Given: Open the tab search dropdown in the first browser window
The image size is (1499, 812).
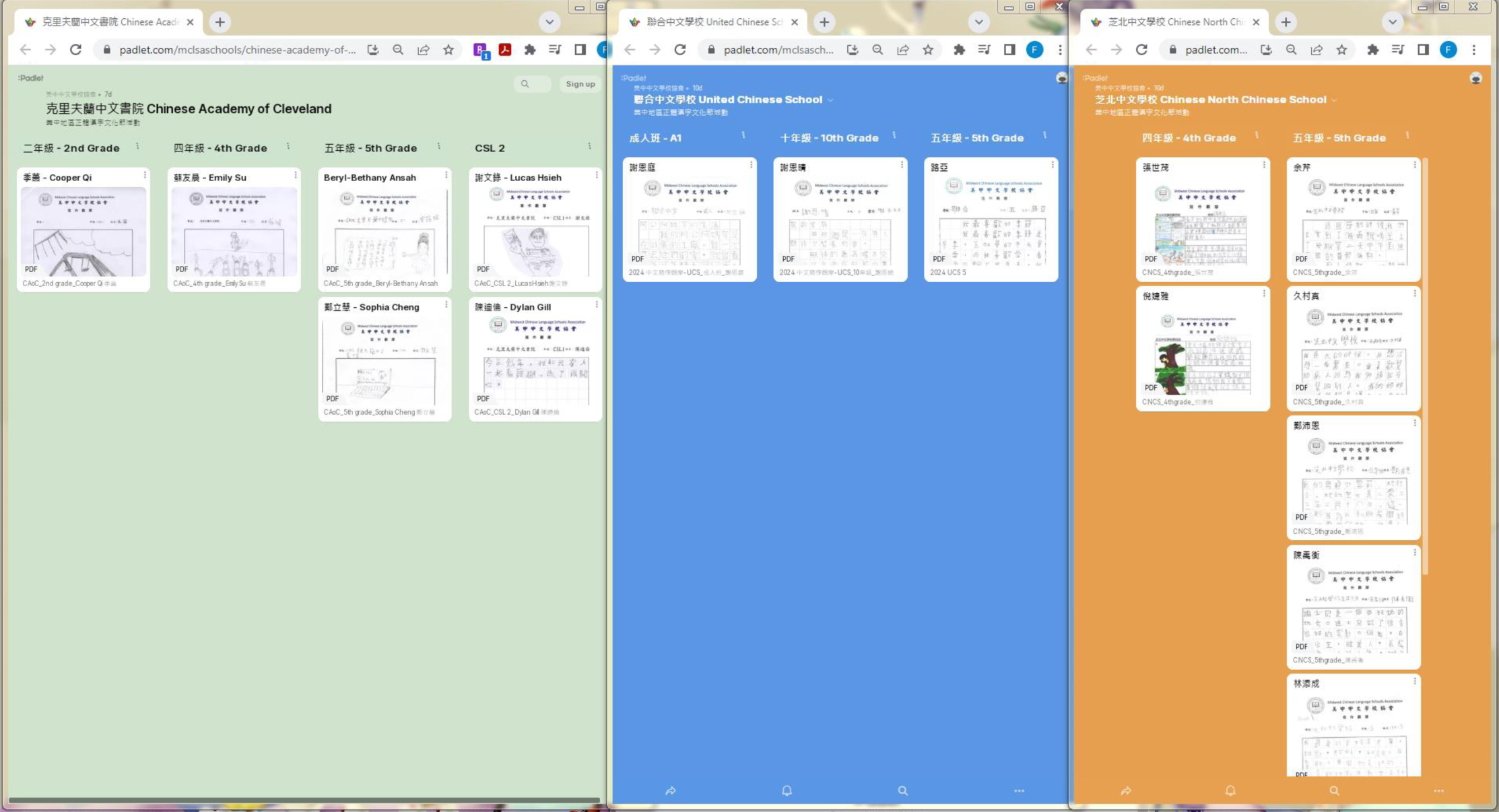Looking at the screenshot, I should 549,22.
